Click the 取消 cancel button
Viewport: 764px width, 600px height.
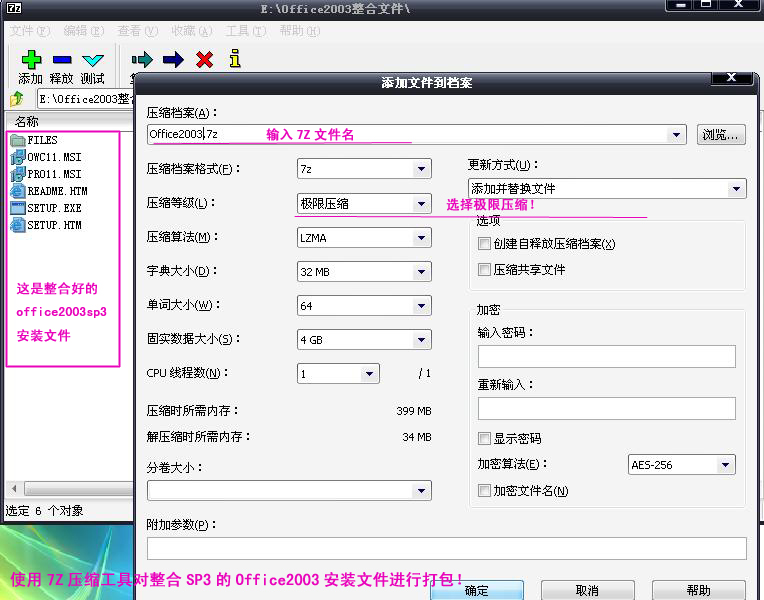pyautogui.click(x=588, y=590)
